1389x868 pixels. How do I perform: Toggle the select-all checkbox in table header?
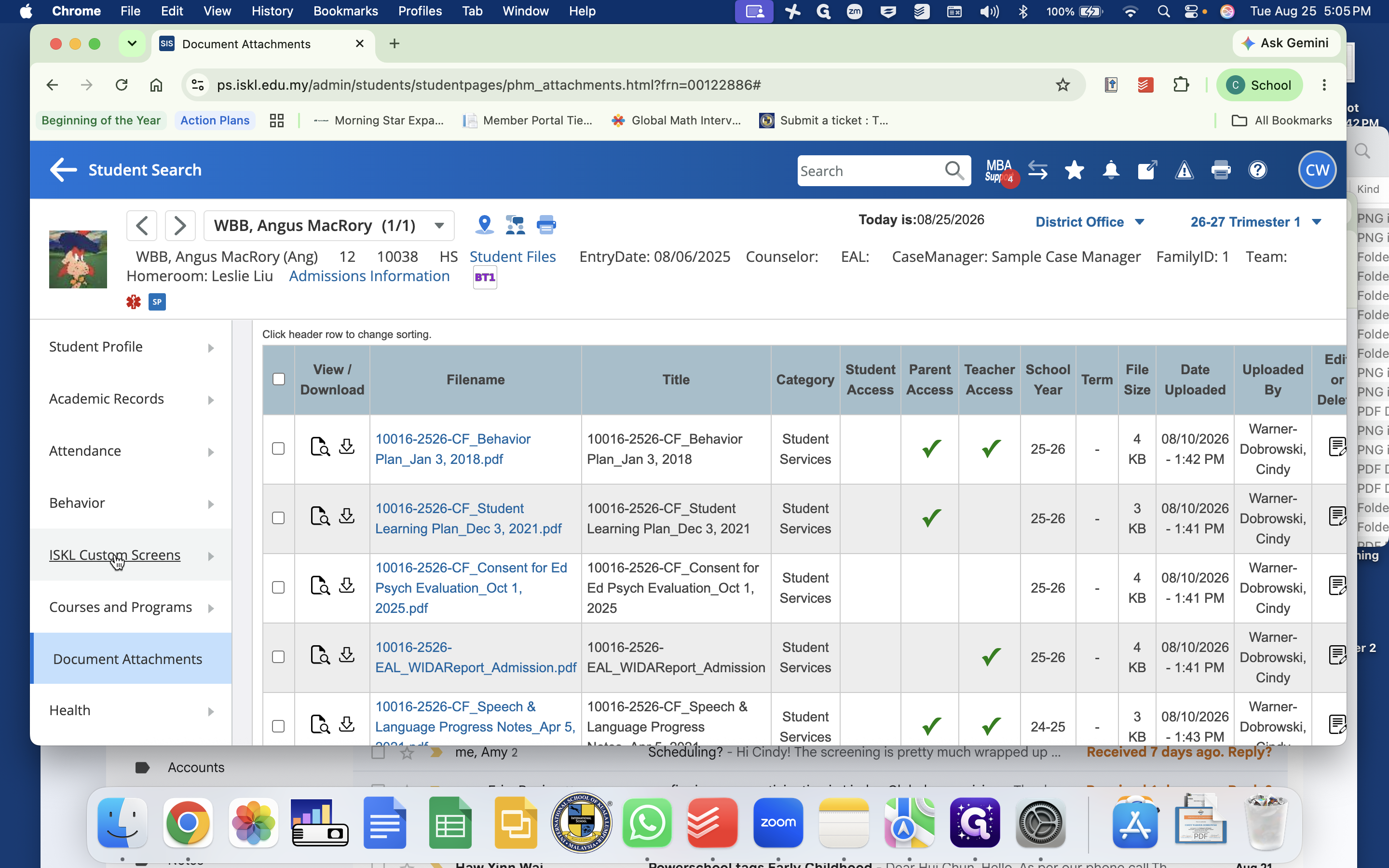[278, 379]
